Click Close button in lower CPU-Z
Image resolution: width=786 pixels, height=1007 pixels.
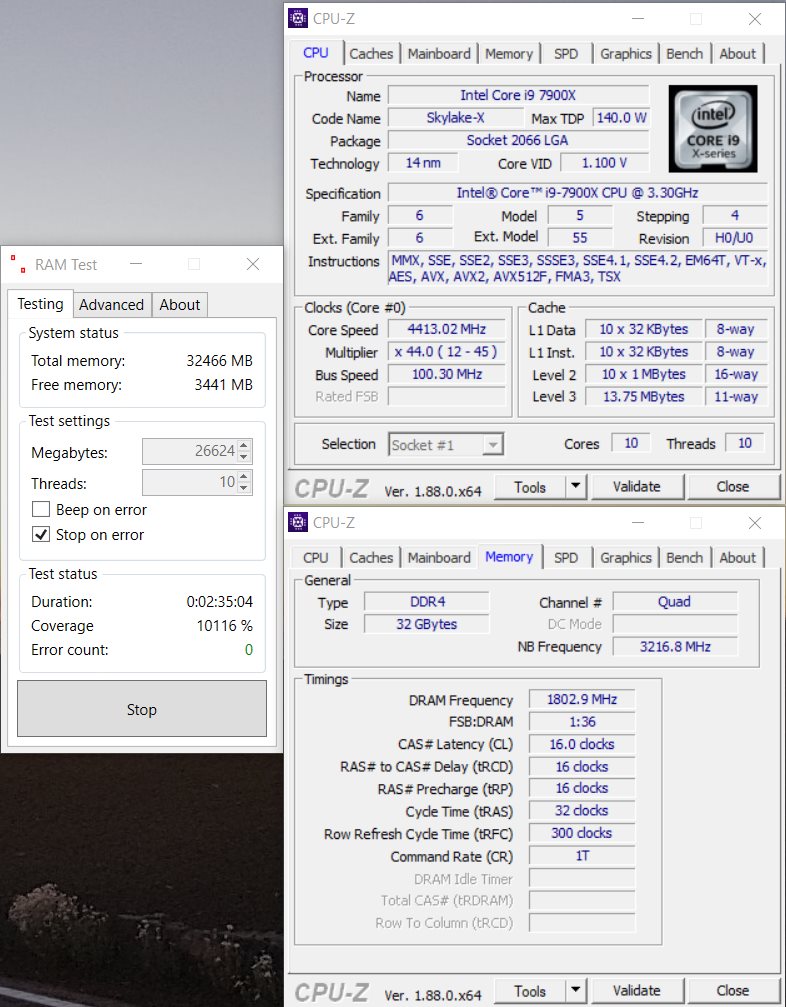733,990
